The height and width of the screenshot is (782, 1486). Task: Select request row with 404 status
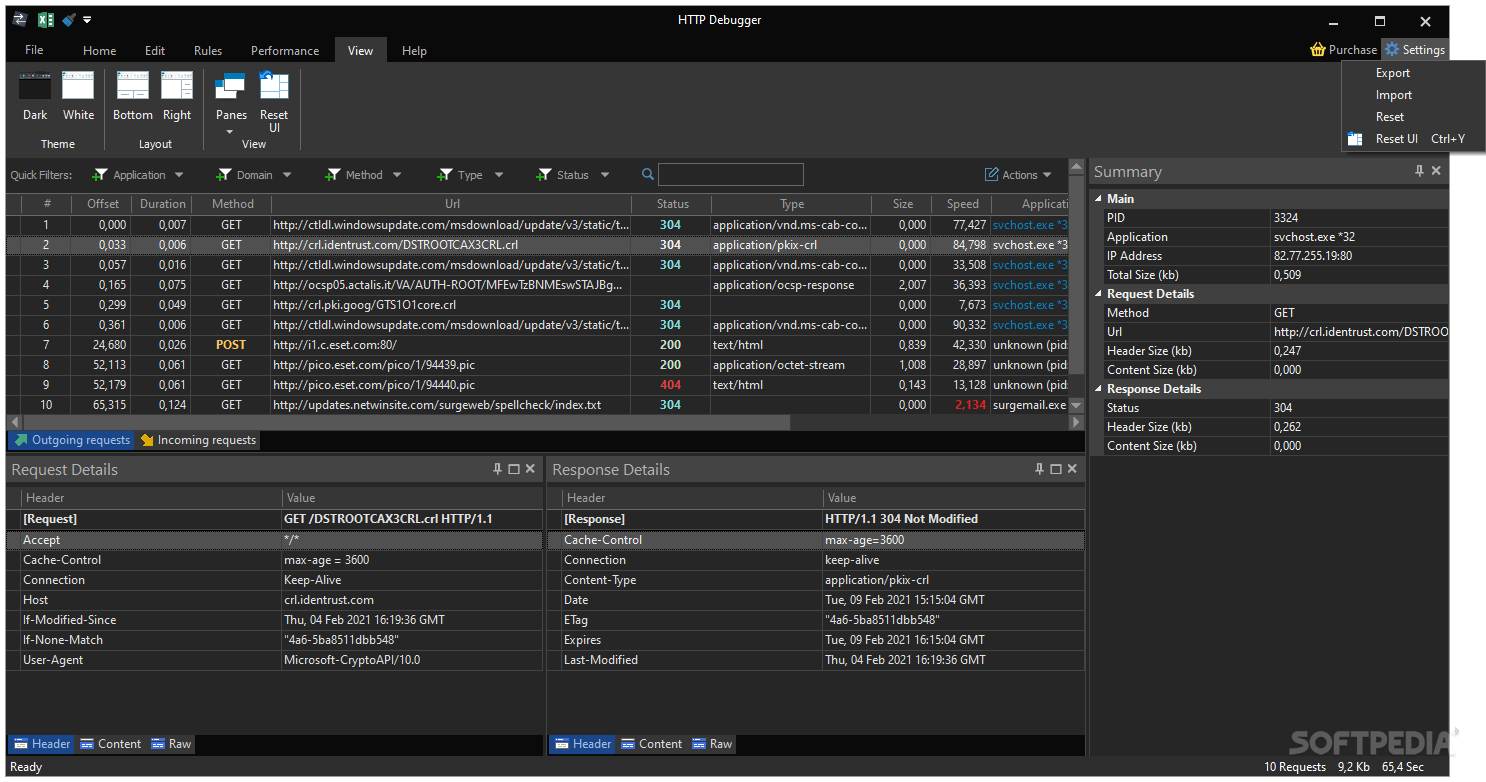click(x=538, y=385)
